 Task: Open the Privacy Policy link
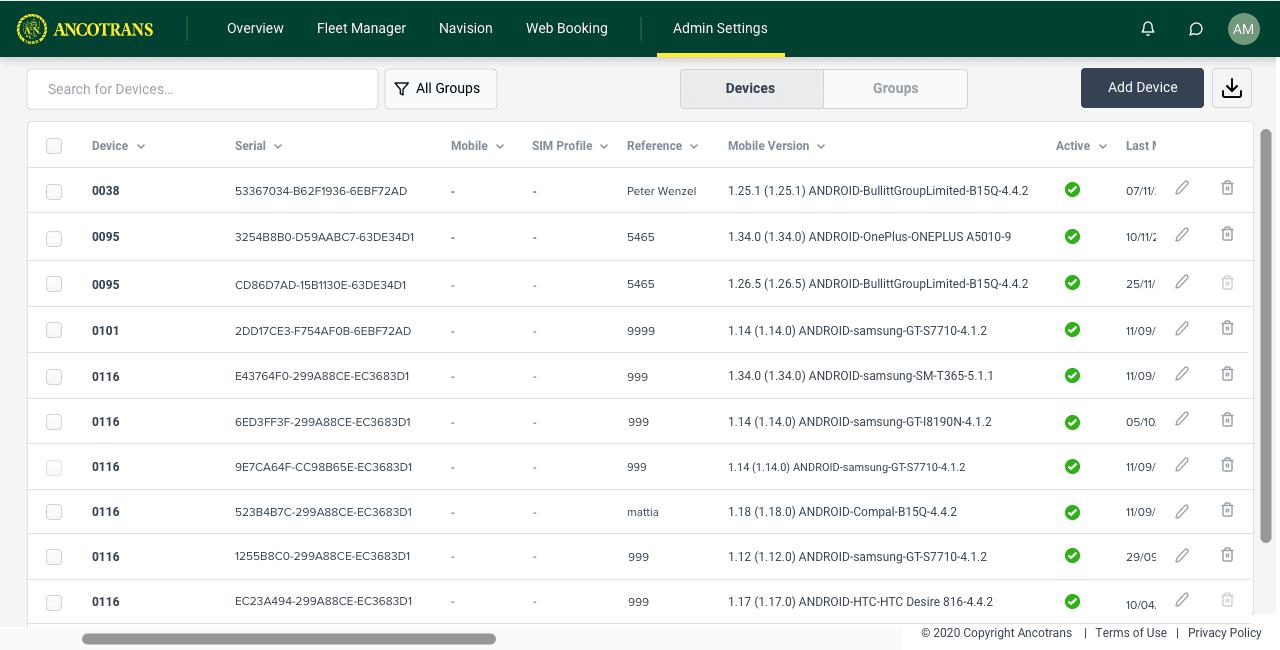(x=1225, y=633)
